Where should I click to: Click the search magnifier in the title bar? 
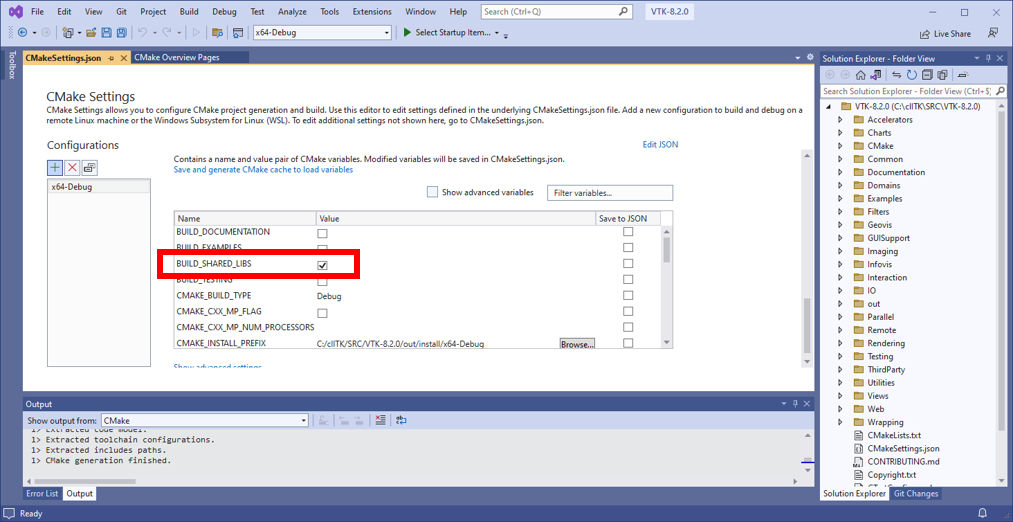click(x=622, y=12)
